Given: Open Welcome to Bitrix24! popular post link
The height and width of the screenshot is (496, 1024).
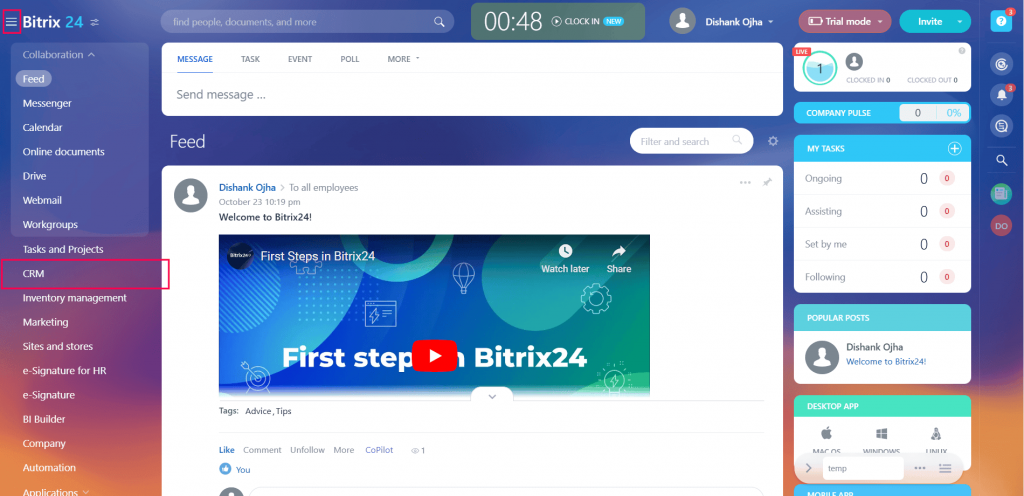Looking at the screenshot, I should (x=886, y=361).
